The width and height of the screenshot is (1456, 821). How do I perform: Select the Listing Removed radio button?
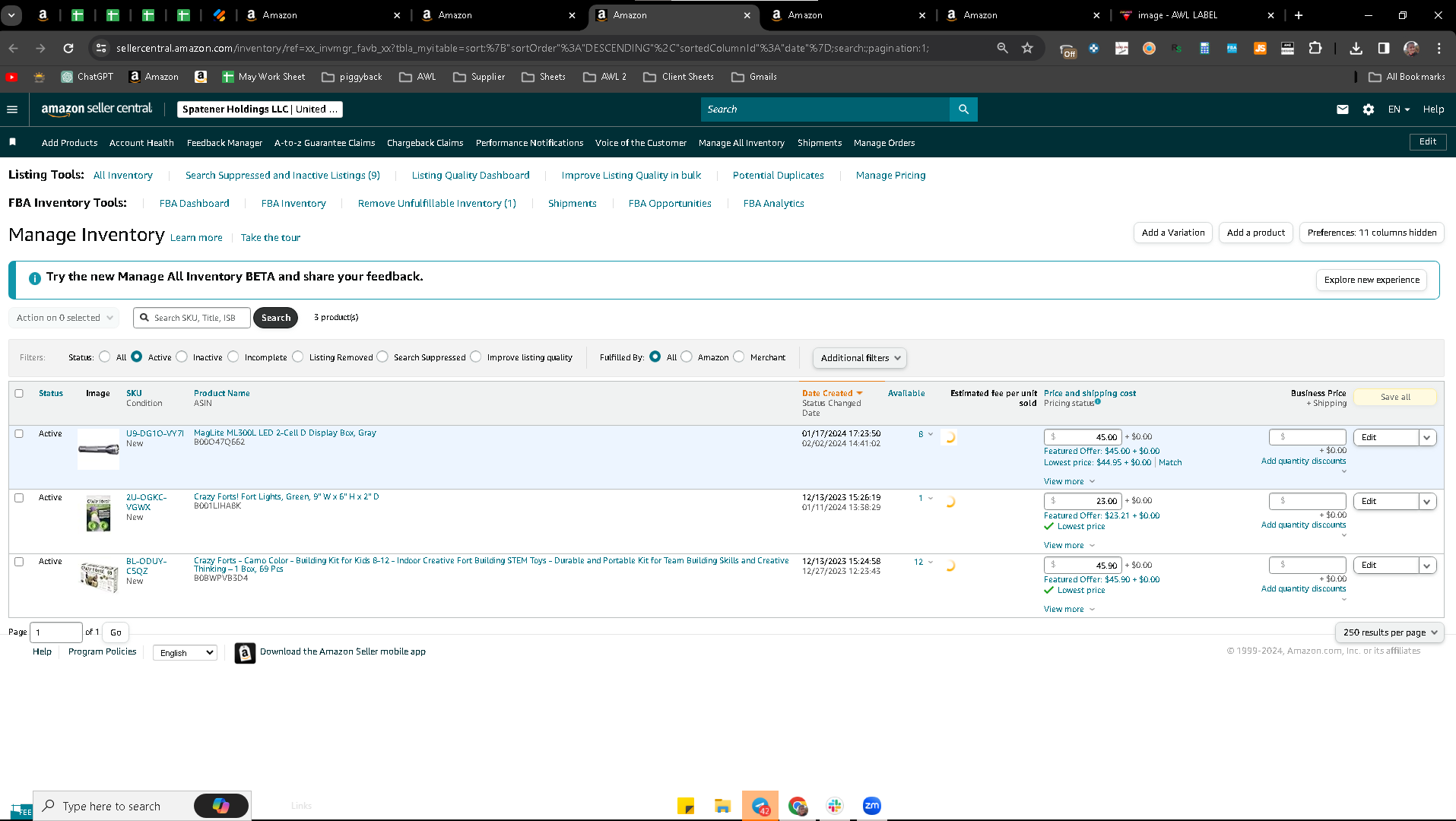tap(298, 357)
